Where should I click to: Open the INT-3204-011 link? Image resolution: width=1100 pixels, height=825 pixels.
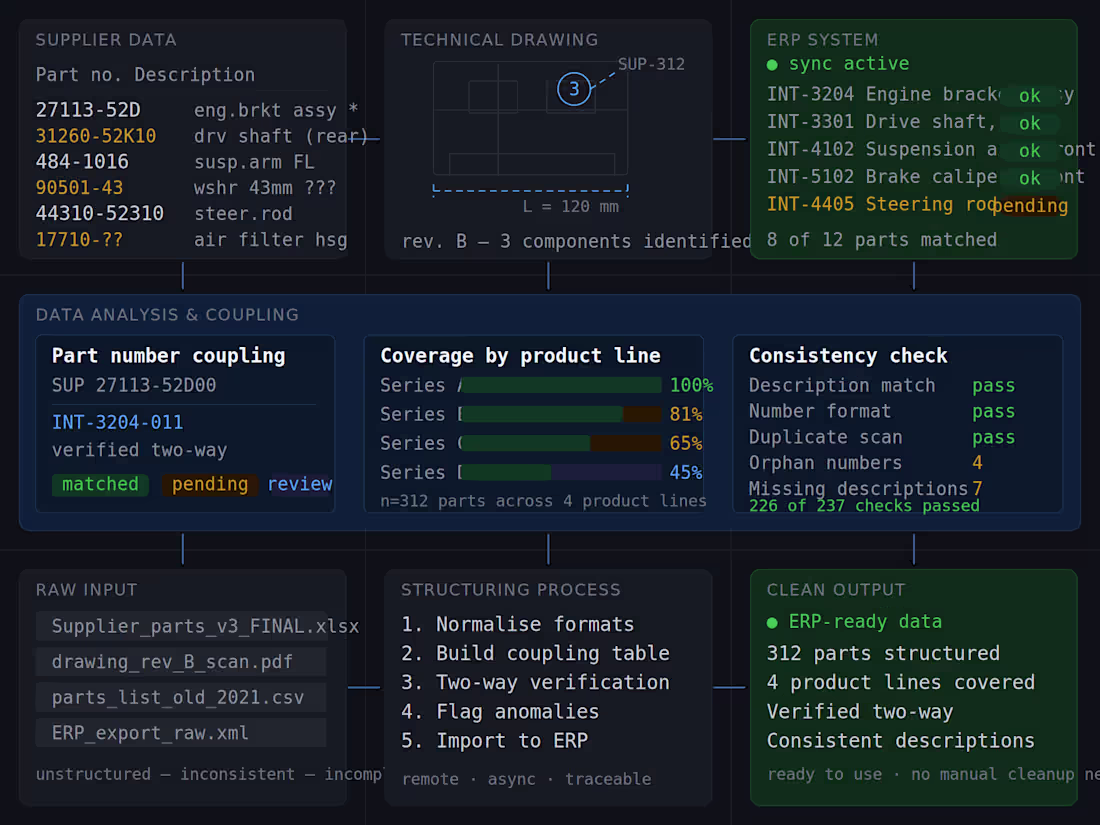(117, 422)
